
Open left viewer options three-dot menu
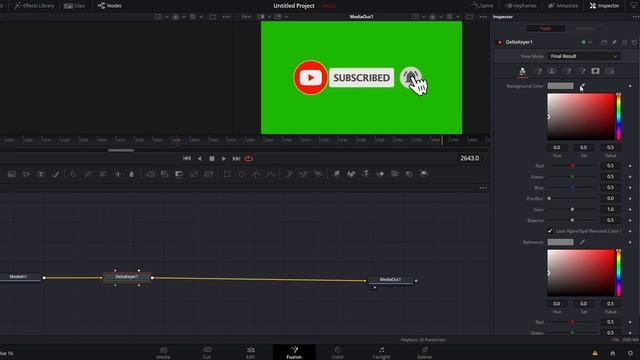click(x=226, y=17)
